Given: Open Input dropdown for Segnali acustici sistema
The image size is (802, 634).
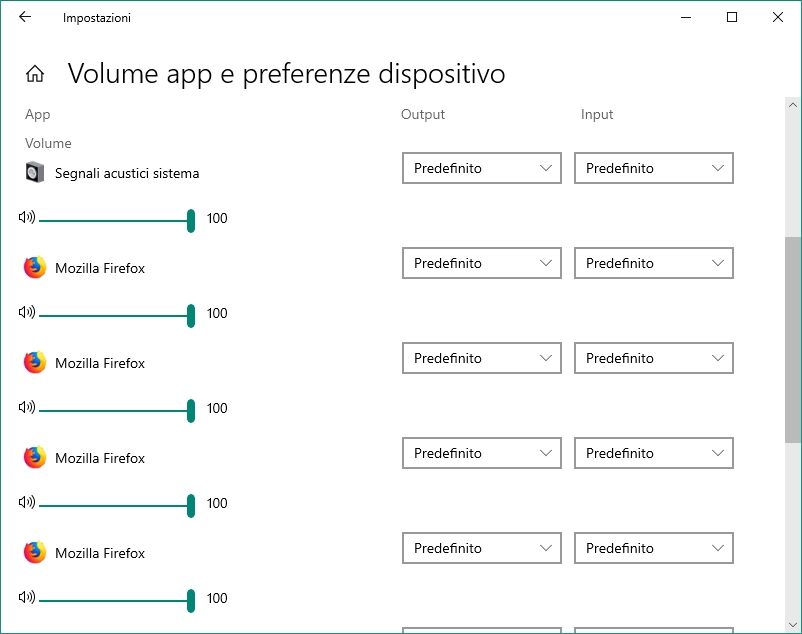Looking at the screenshot, I should (654, 168).
